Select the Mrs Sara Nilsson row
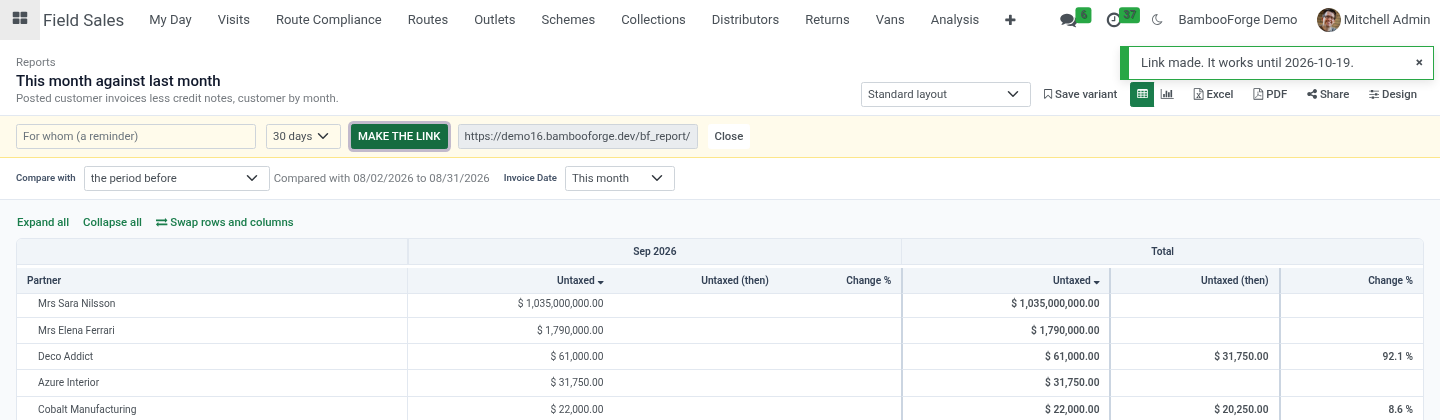Viewport: 1440px width, 420px height. tap(719, 303)
